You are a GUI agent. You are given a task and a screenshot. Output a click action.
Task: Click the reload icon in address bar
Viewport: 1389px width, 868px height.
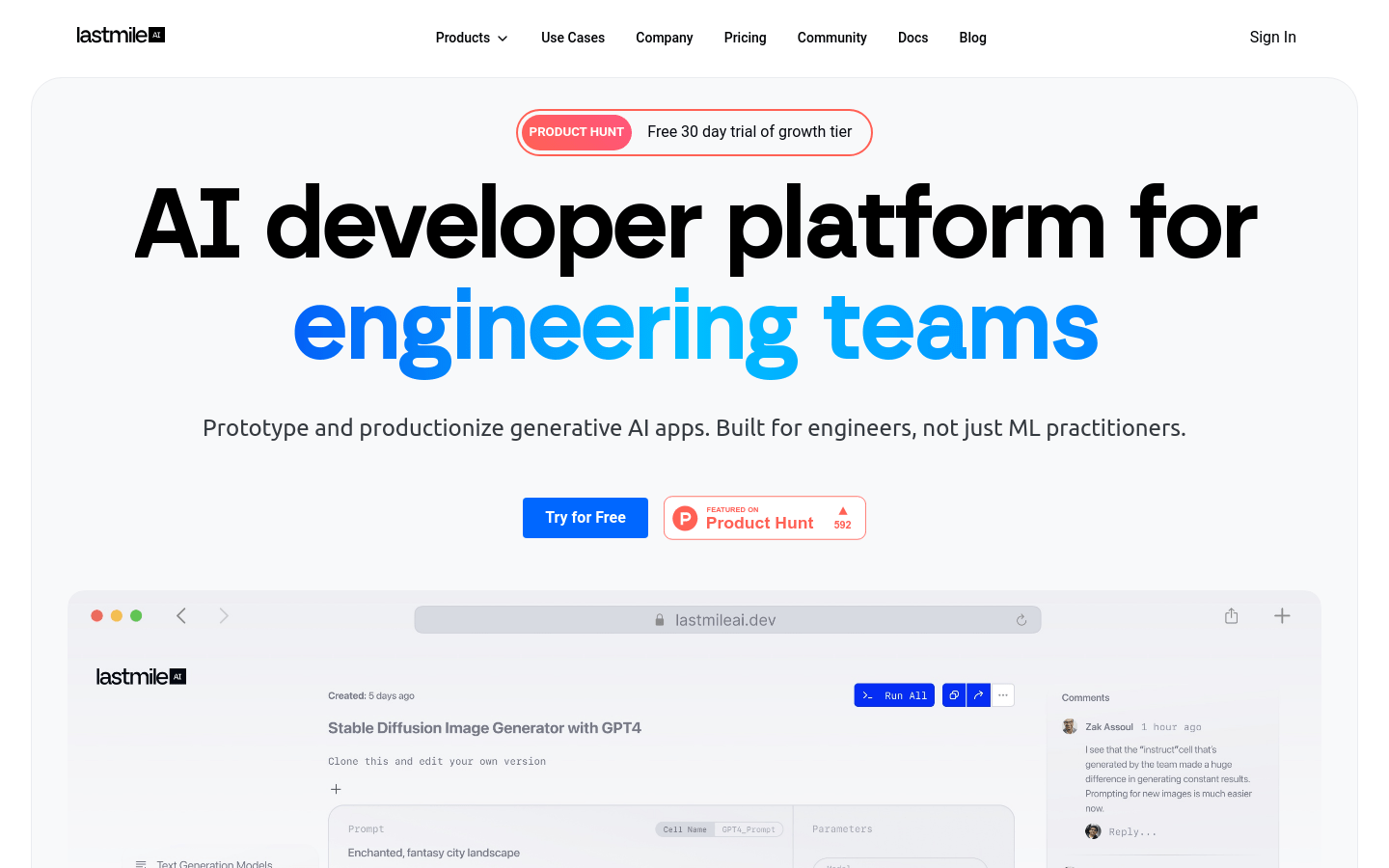point(1021,620)
